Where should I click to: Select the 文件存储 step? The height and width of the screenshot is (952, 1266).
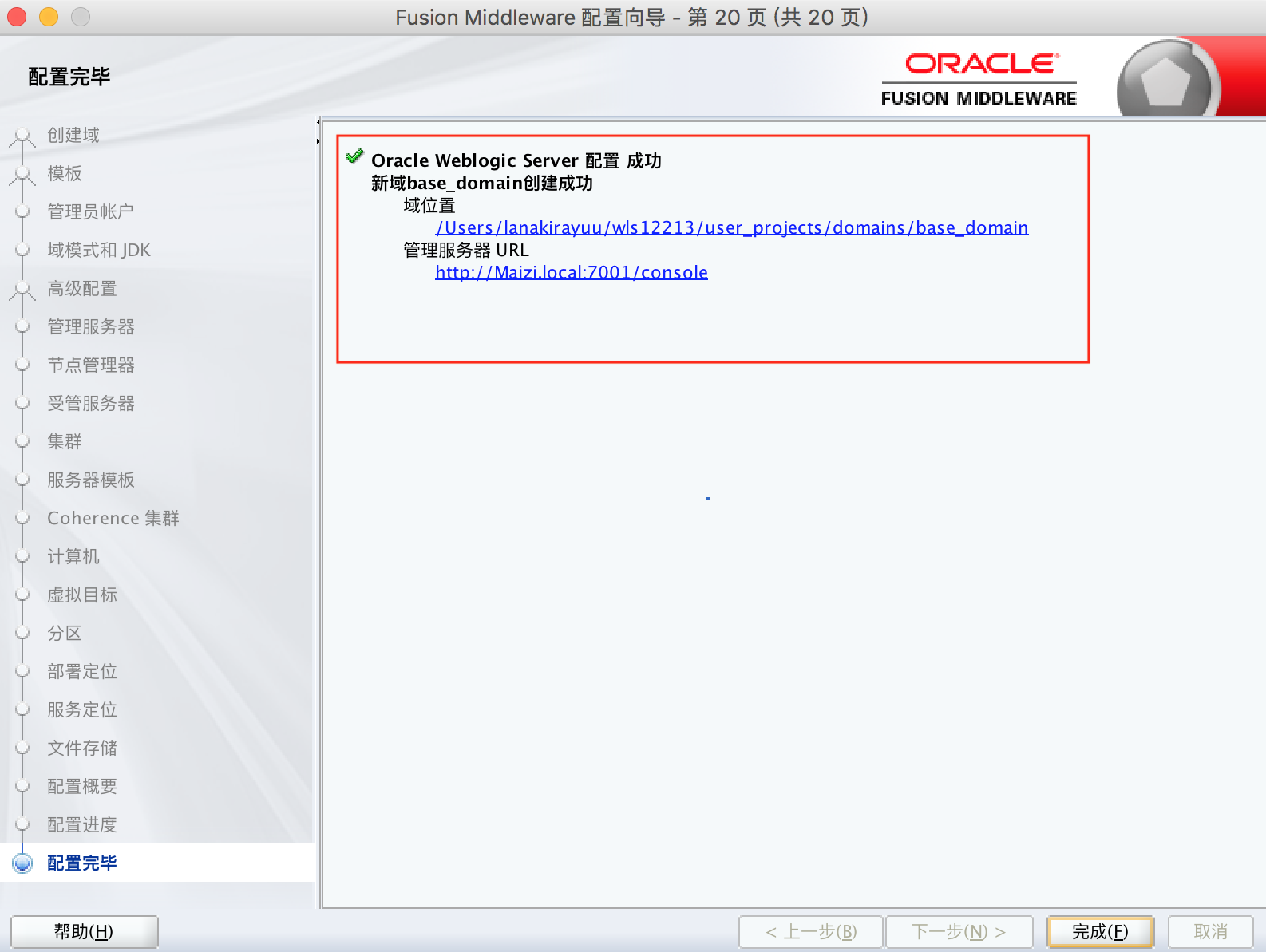pyautogui.click(x=82, y=749)
